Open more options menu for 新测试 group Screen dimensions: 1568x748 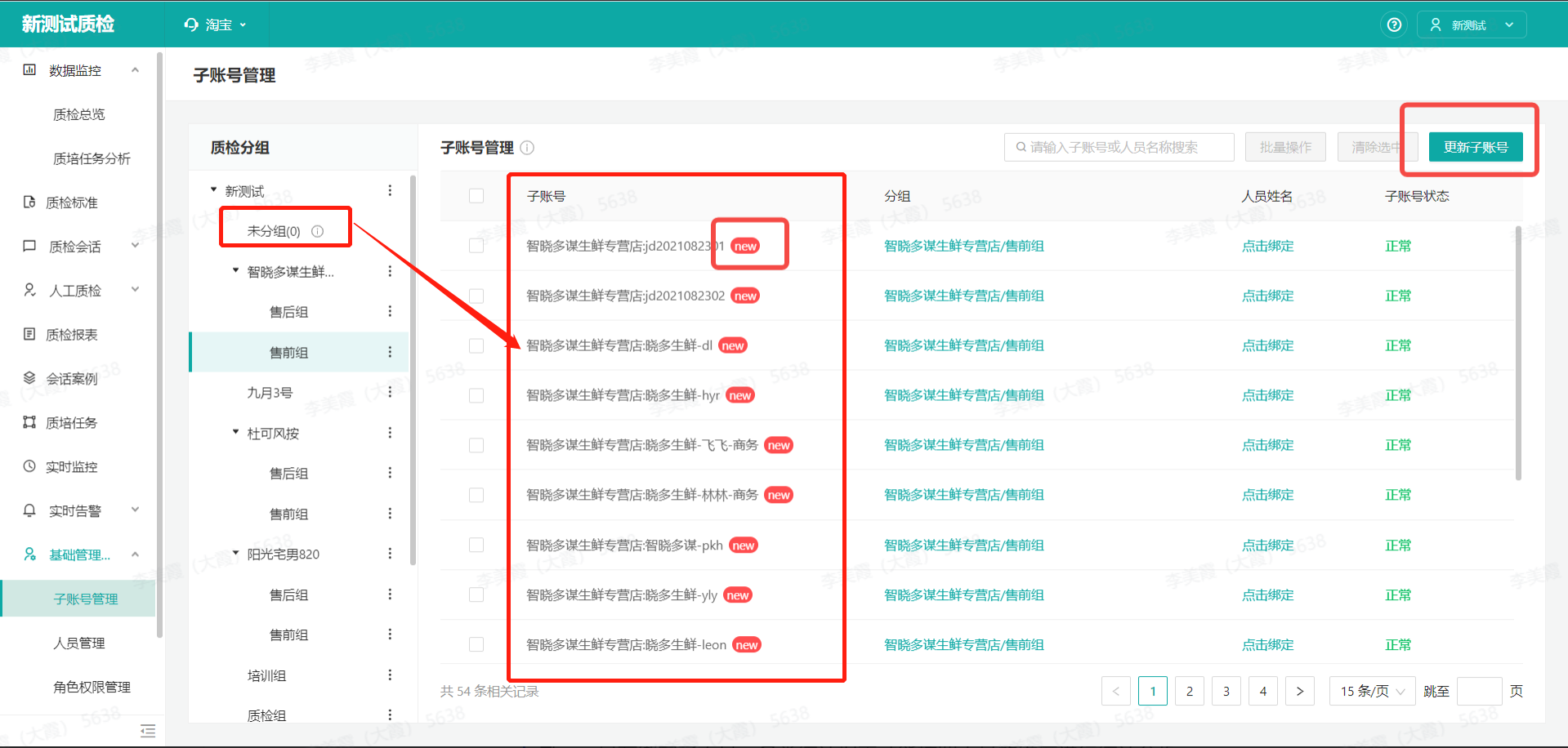click(390, 191)
